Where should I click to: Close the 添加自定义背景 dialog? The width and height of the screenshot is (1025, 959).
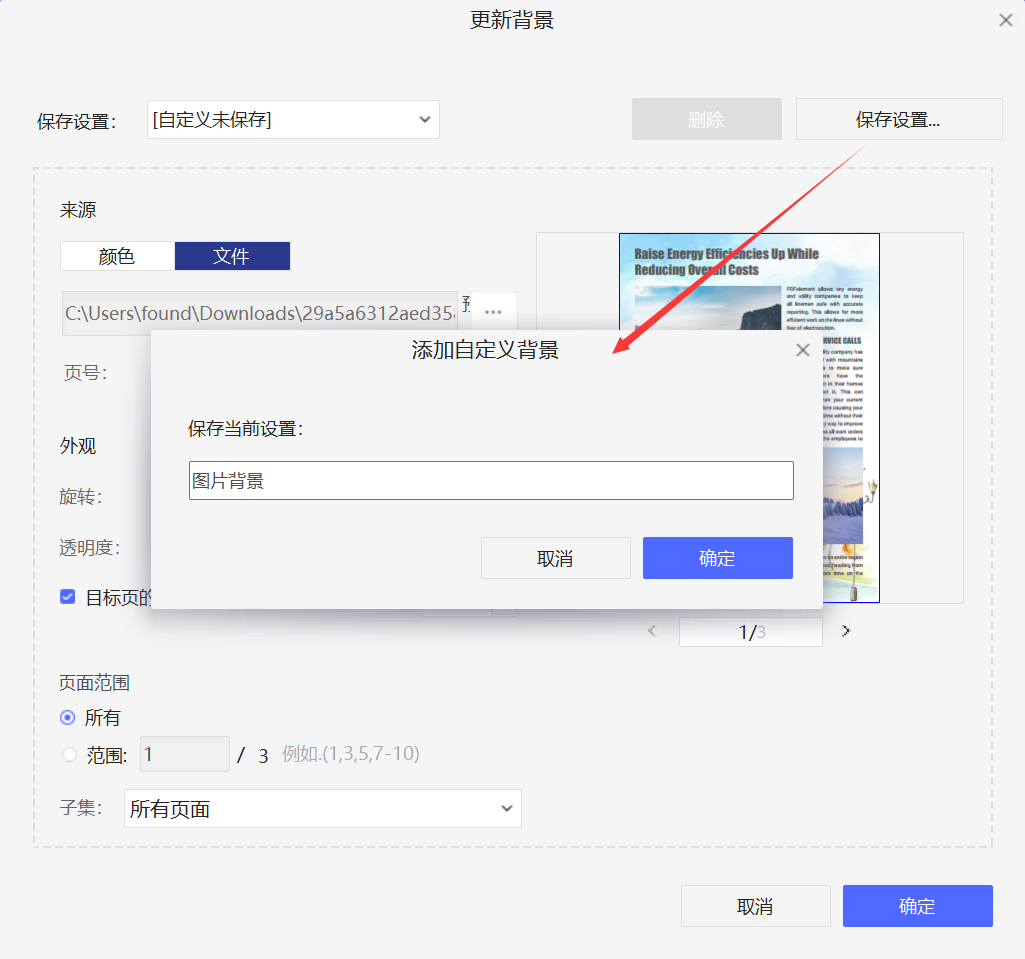(802, 350)
